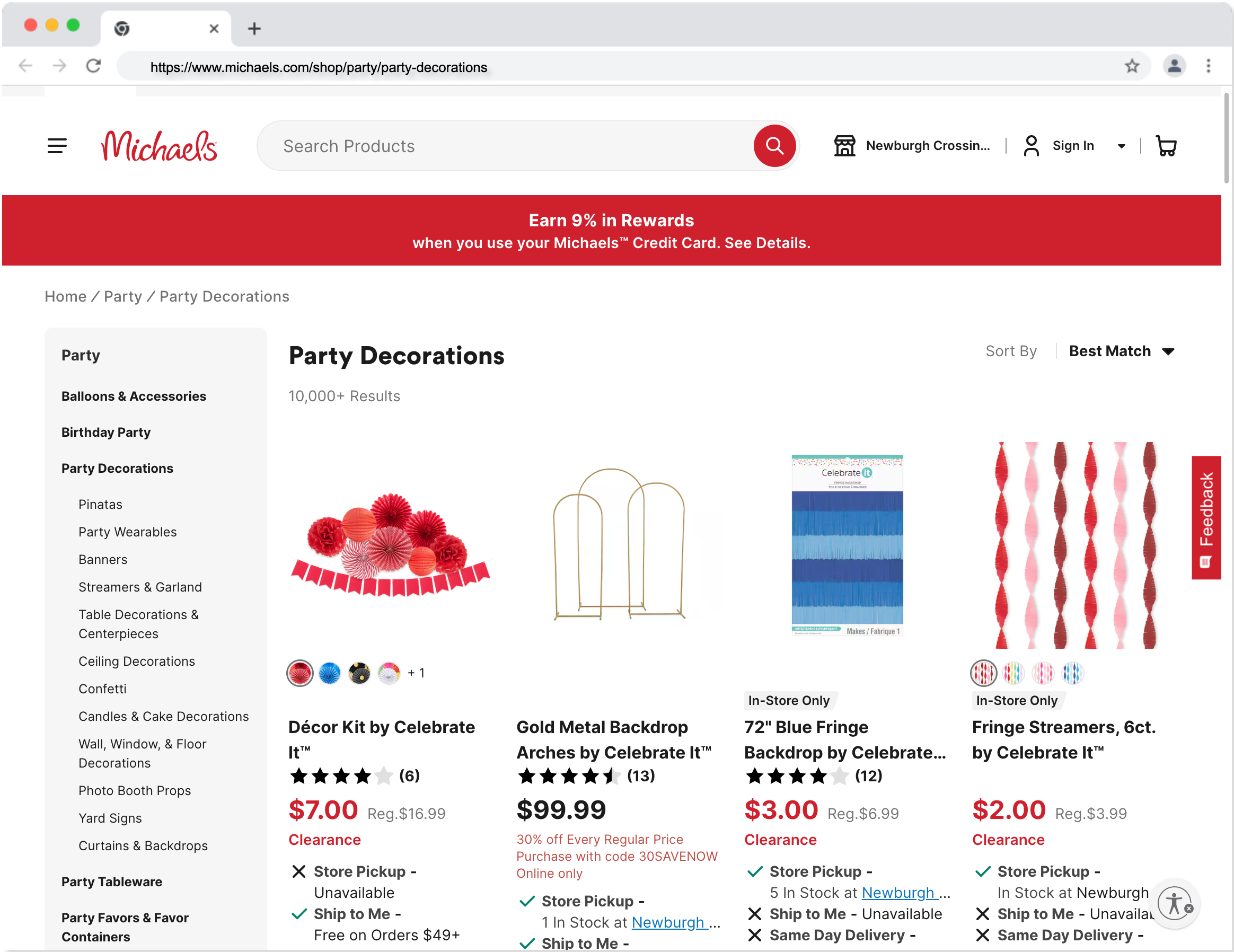The image size is (1234, 952).
Task: Open Curtains & Backdrops subcategory
Action: [143, 846]
